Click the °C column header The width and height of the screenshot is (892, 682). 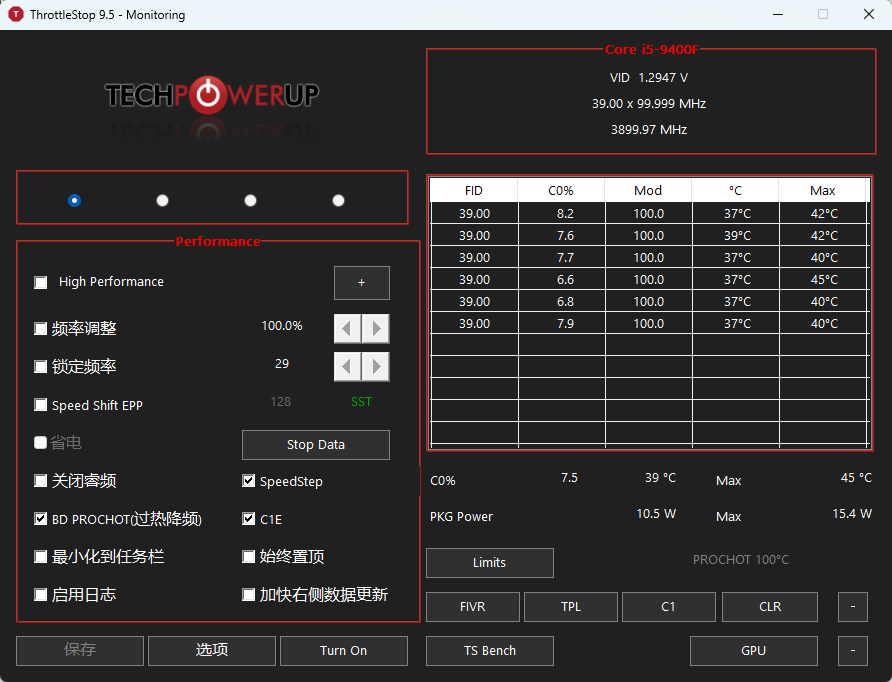pyautogui.click(x=735, y=191)
